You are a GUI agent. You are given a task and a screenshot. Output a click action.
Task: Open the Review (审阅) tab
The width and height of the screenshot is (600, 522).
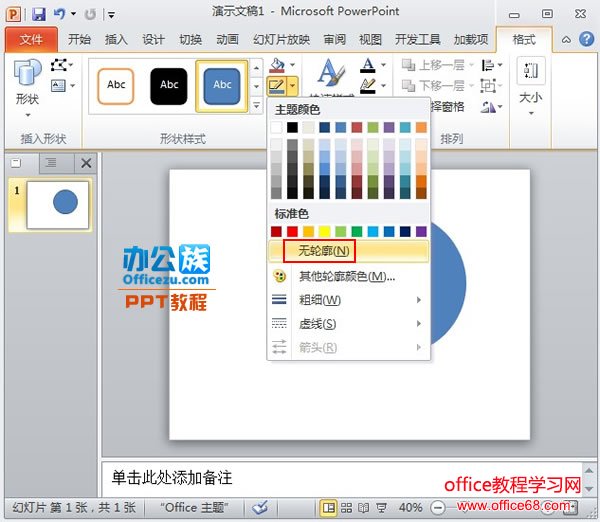click(x=334, y=39)
